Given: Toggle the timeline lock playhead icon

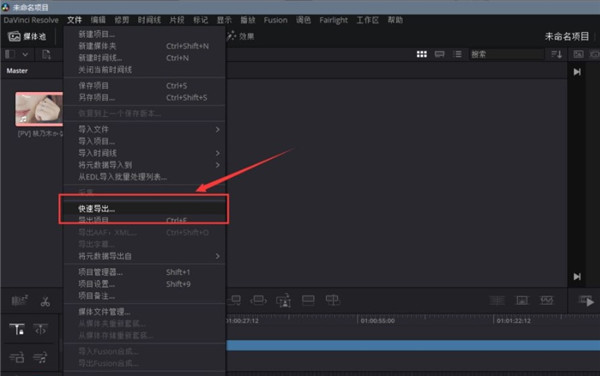Looking at the screenshot, I should click(17, 329).
